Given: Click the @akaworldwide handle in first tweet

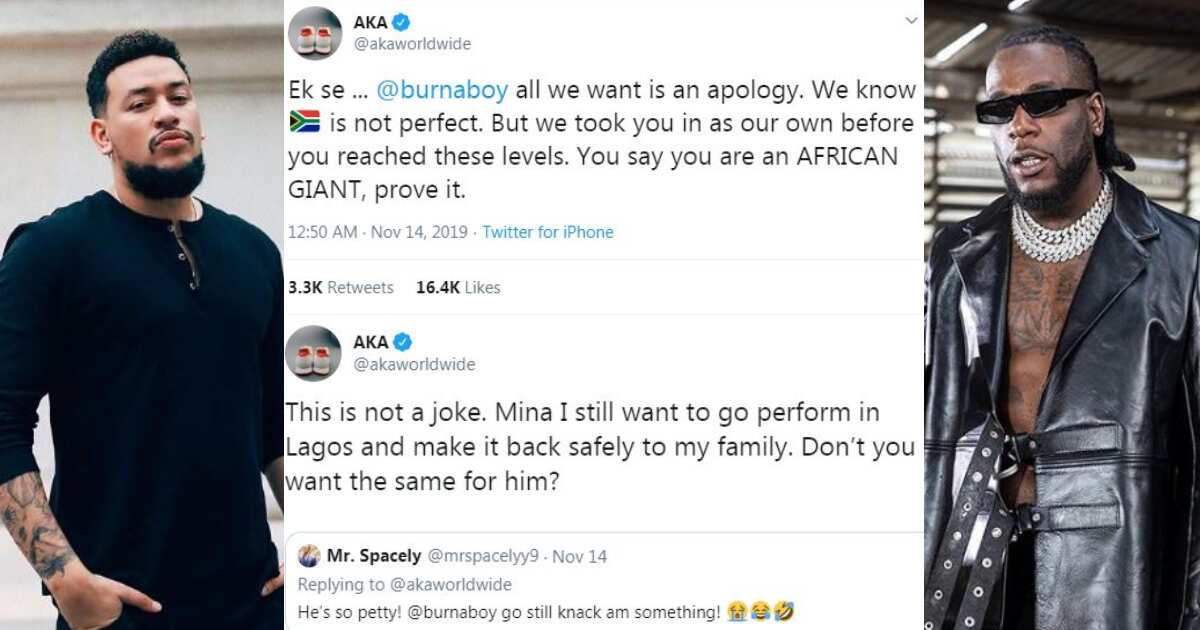Looking at the screenshot, I should click(x=412, y=44).
